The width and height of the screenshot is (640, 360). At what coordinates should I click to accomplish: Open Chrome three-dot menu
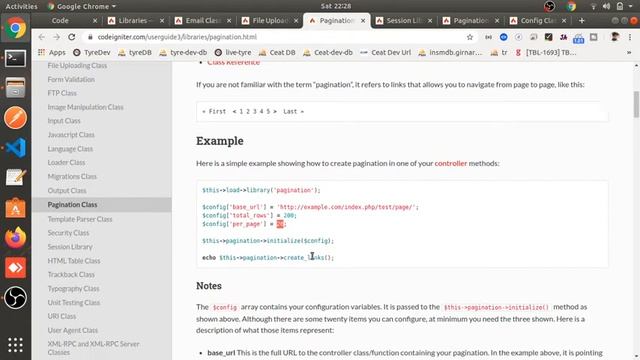point(630,37)
